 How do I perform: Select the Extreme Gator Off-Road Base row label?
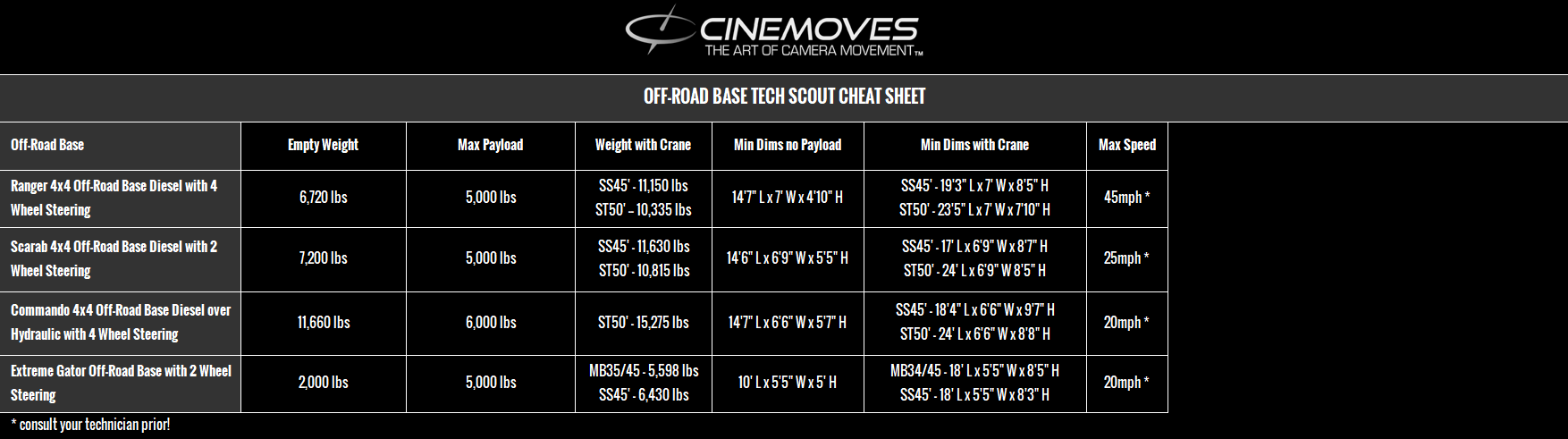click(121, 383)
